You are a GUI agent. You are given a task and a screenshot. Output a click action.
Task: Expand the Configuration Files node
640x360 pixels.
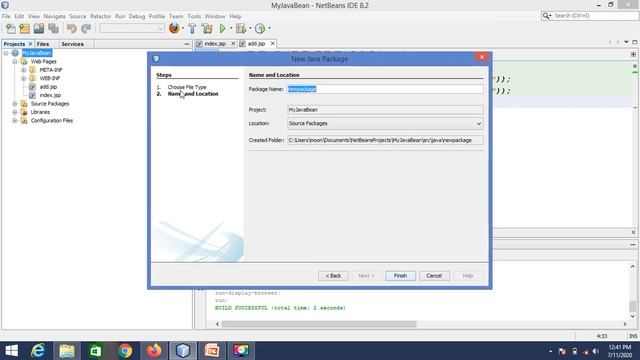tap(15, 120)
